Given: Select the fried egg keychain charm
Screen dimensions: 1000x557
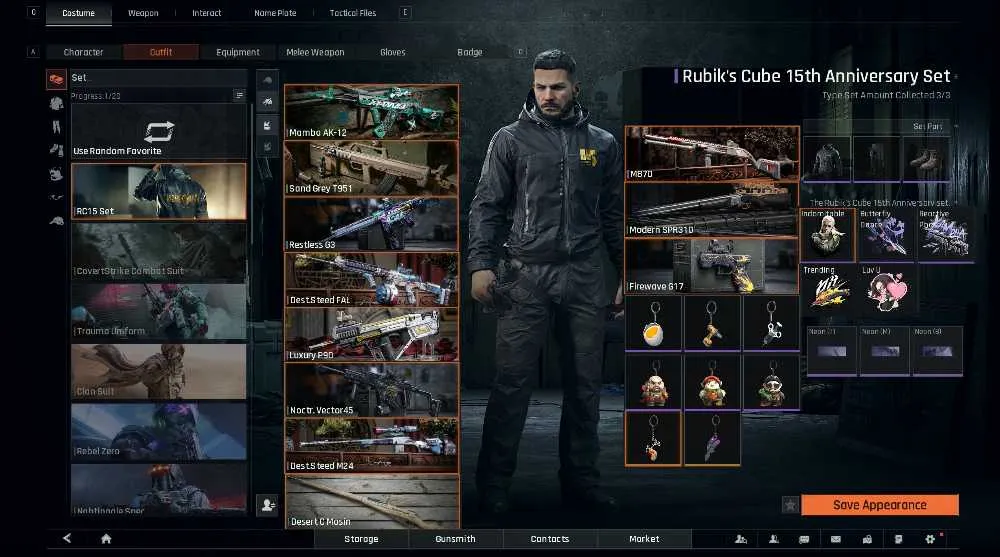Looking at the screenshot, I should point(654,323).
